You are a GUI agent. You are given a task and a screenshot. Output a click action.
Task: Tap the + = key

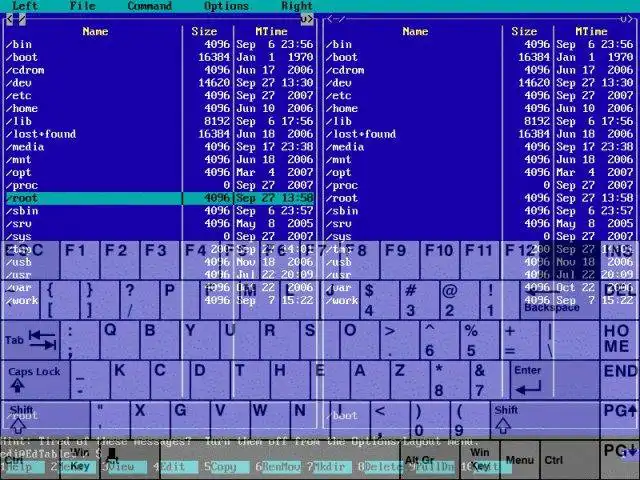click(520, 340)
